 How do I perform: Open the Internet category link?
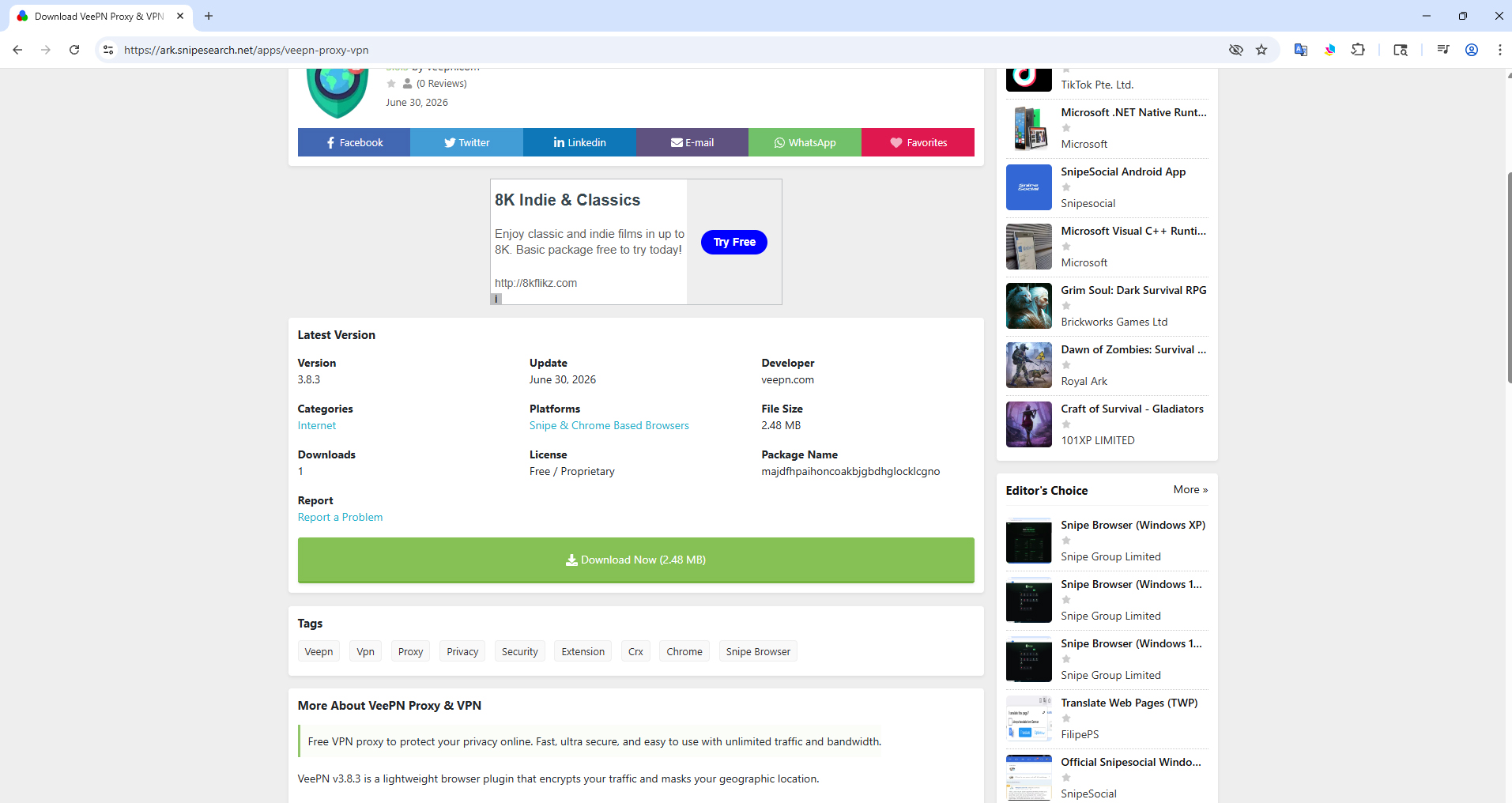click(x=317, y=425)
